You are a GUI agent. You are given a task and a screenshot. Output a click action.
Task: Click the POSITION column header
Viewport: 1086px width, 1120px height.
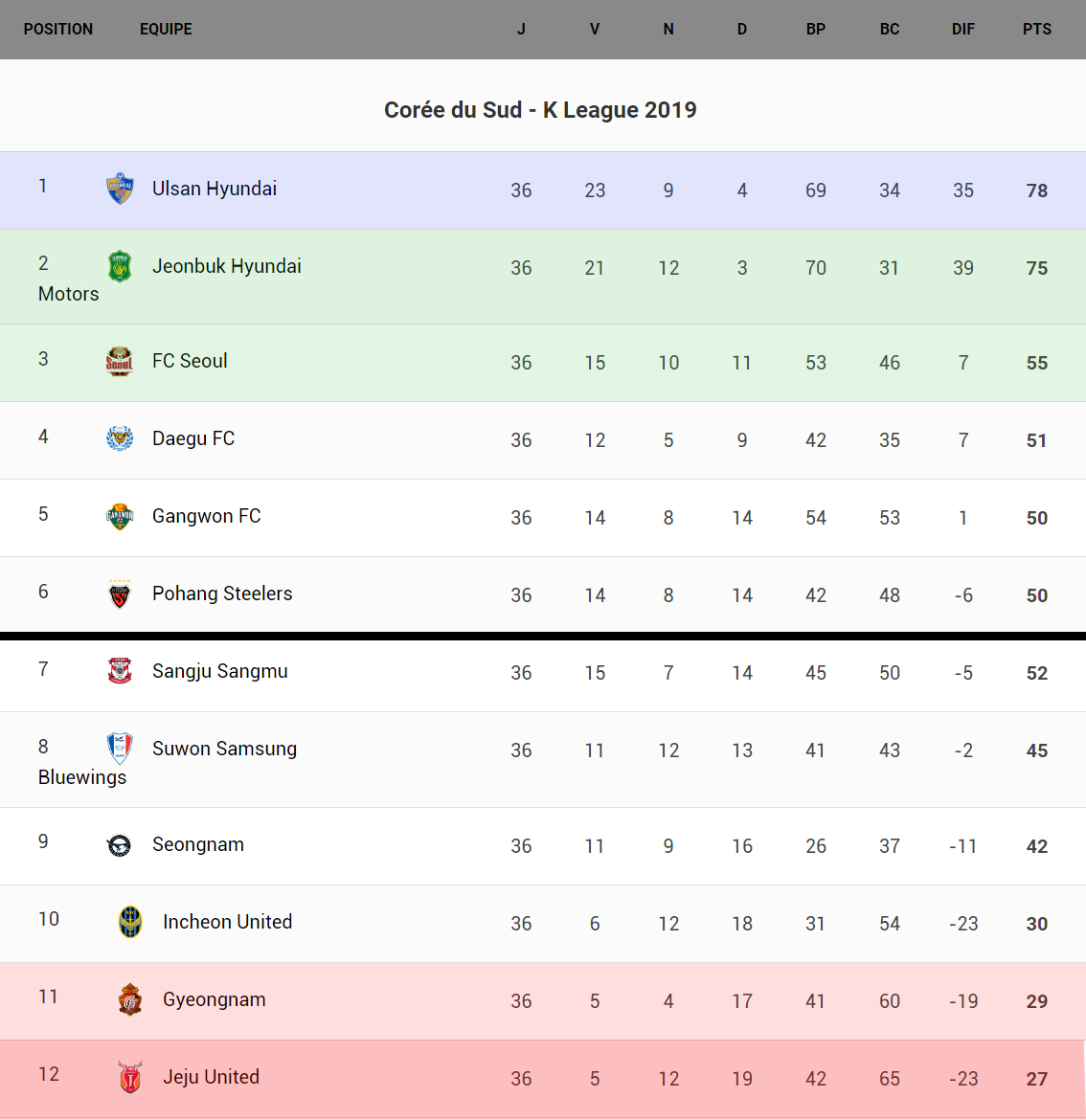coord(58,30)
